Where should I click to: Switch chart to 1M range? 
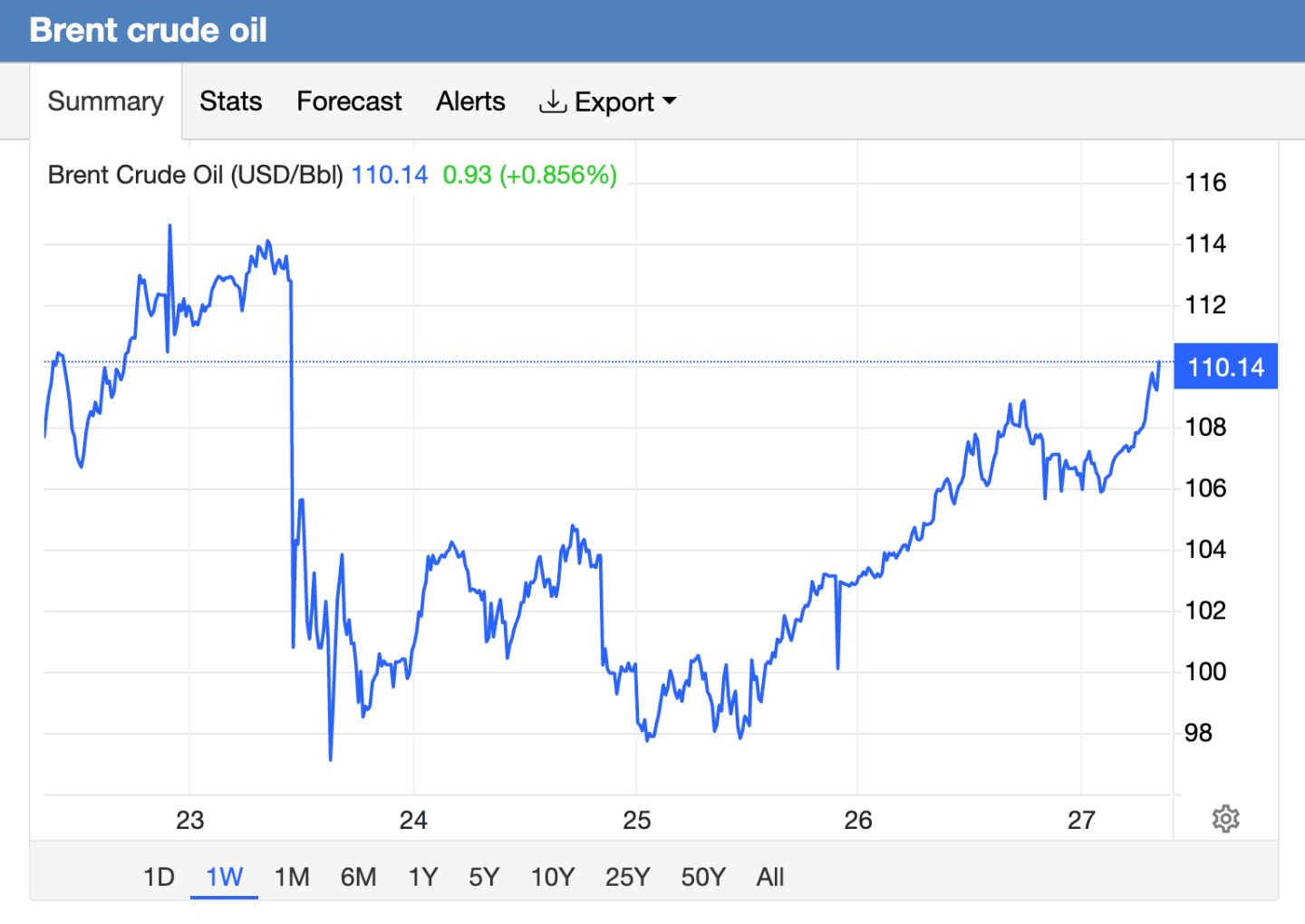[x=292, y=877]
